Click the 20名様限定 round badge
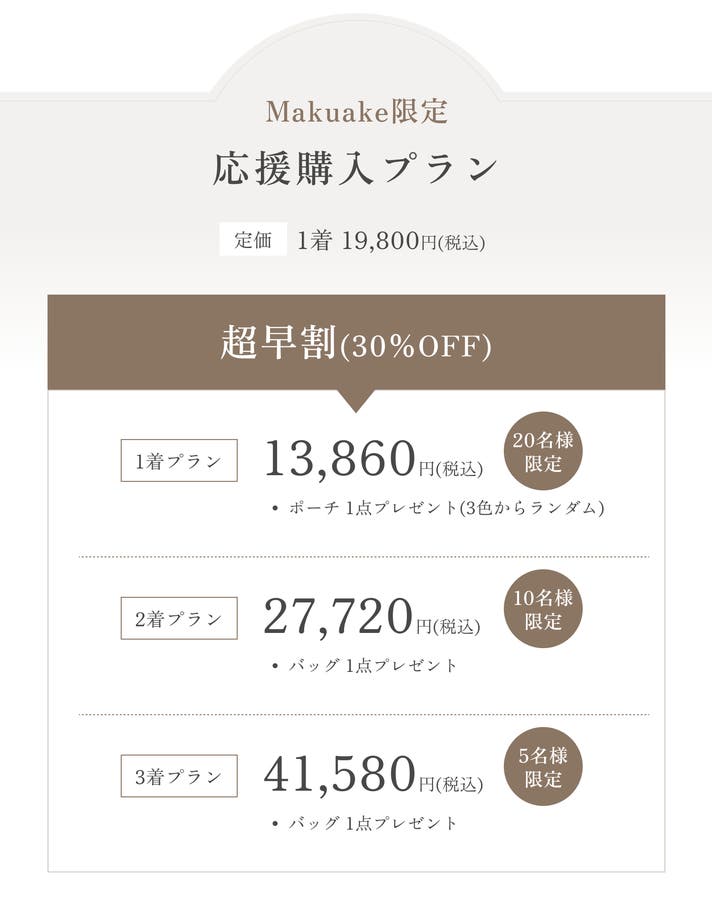Screen dimensions: 712x900 [x=543, y=452]
